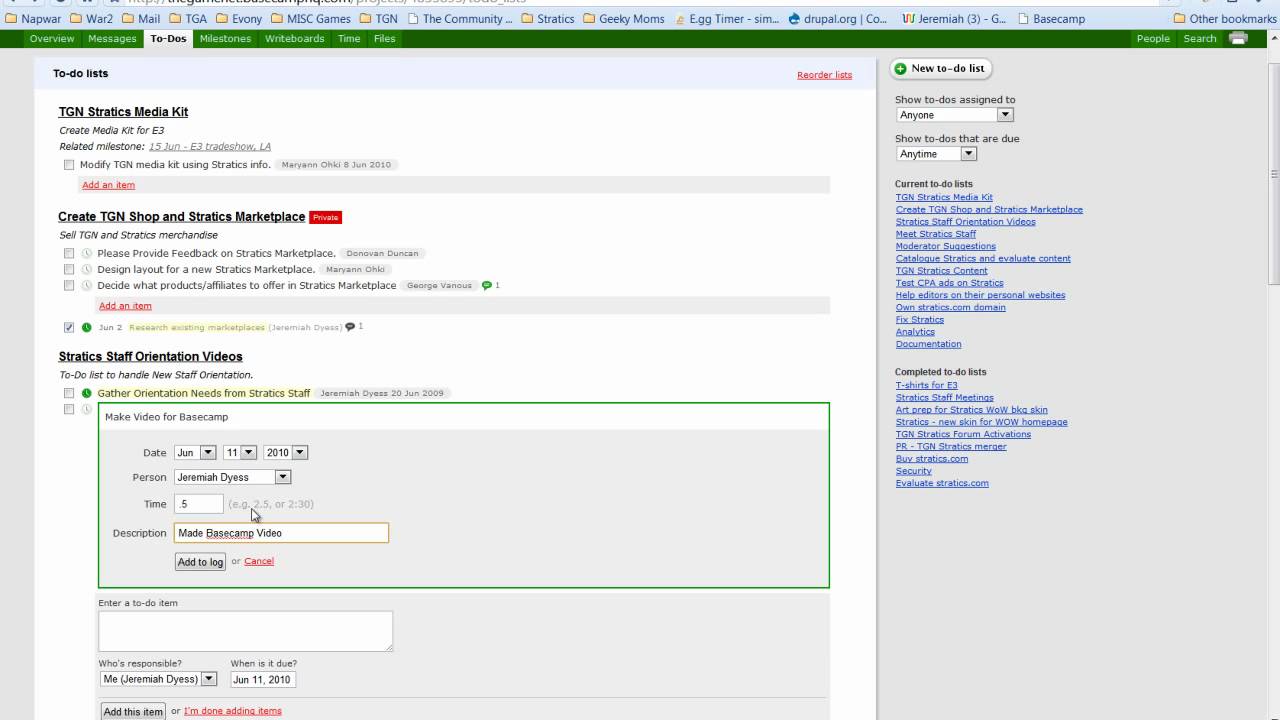Screen dimensions: 1280x720
Task: Open the Show to-dos that are due dropdown
Action: 936,154
